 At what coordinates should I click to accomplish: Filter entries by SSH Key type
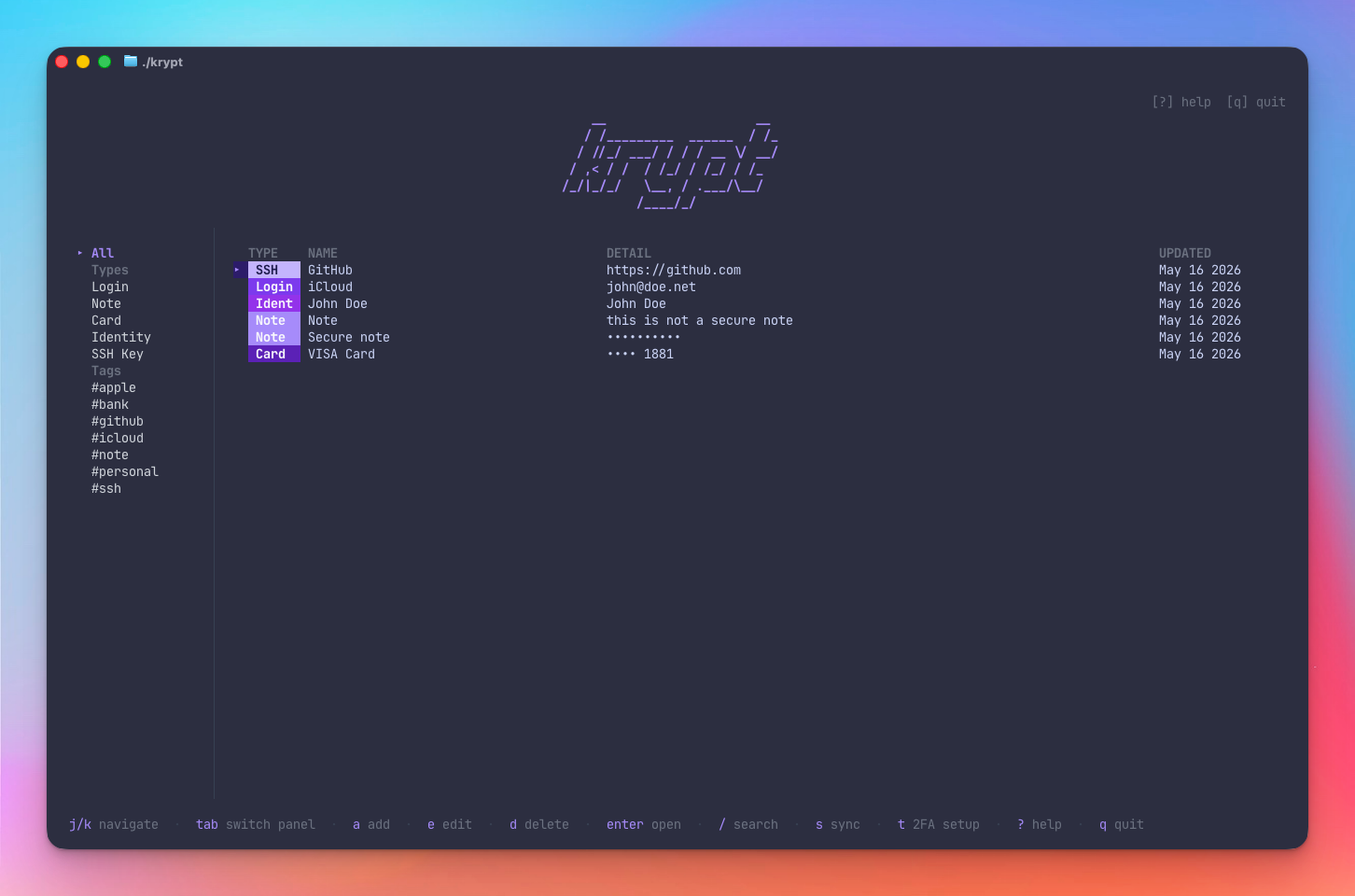tap(118, 354)
